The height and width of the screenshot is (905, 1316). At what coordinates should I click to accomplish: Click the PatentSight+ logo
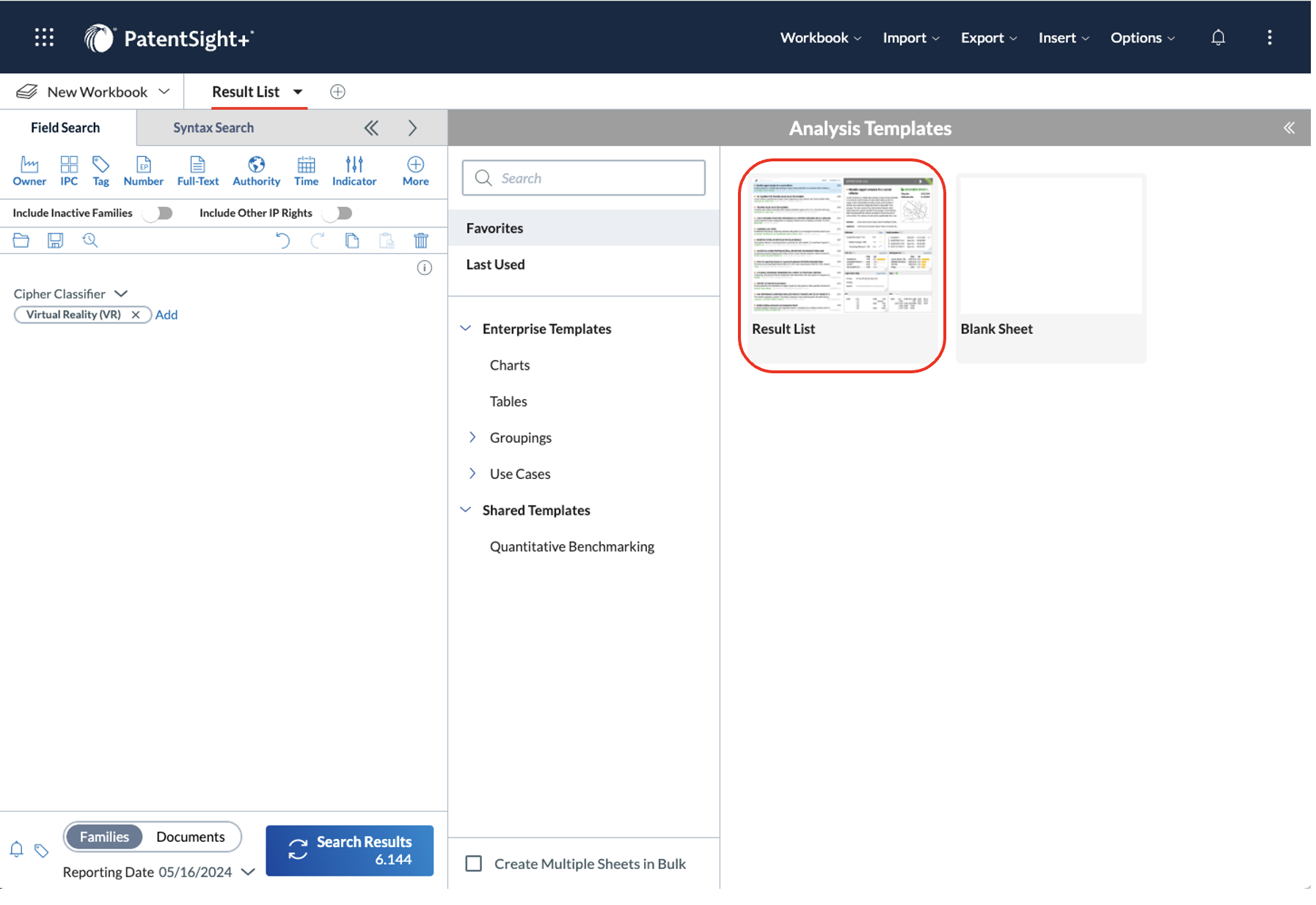click(x=169, y=38)
